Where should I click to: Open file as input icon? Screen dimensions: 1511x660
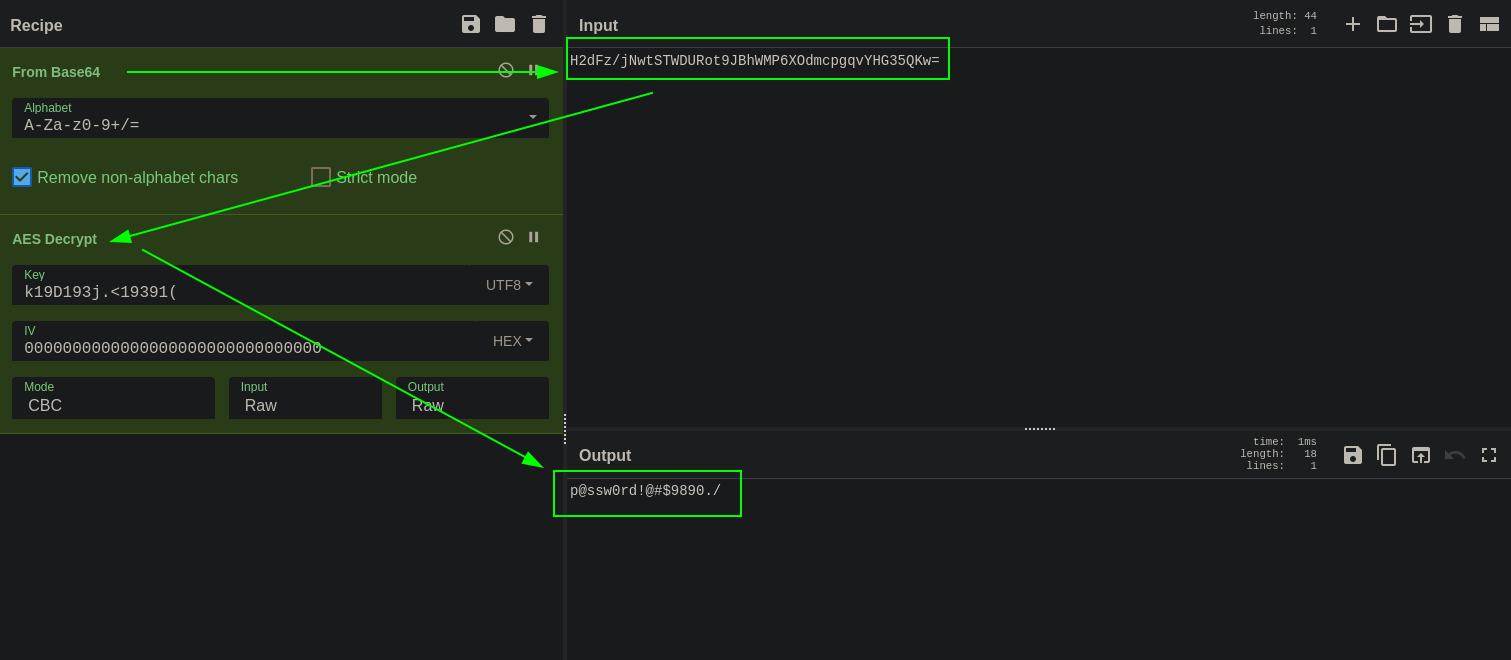tap(1421, 24)
